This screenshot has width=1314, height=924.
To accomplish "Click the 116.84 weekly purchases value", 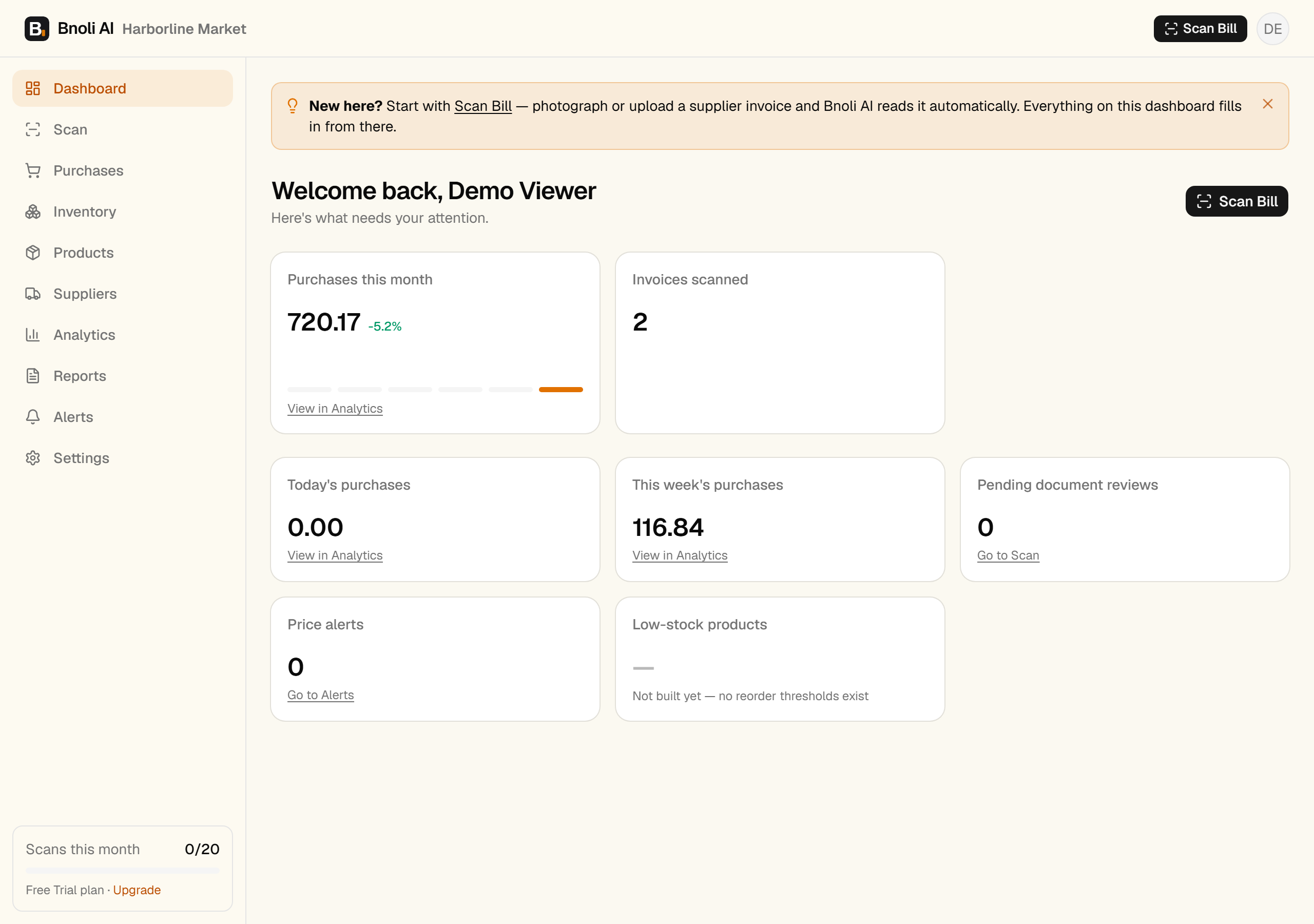I will coord(668,527).
